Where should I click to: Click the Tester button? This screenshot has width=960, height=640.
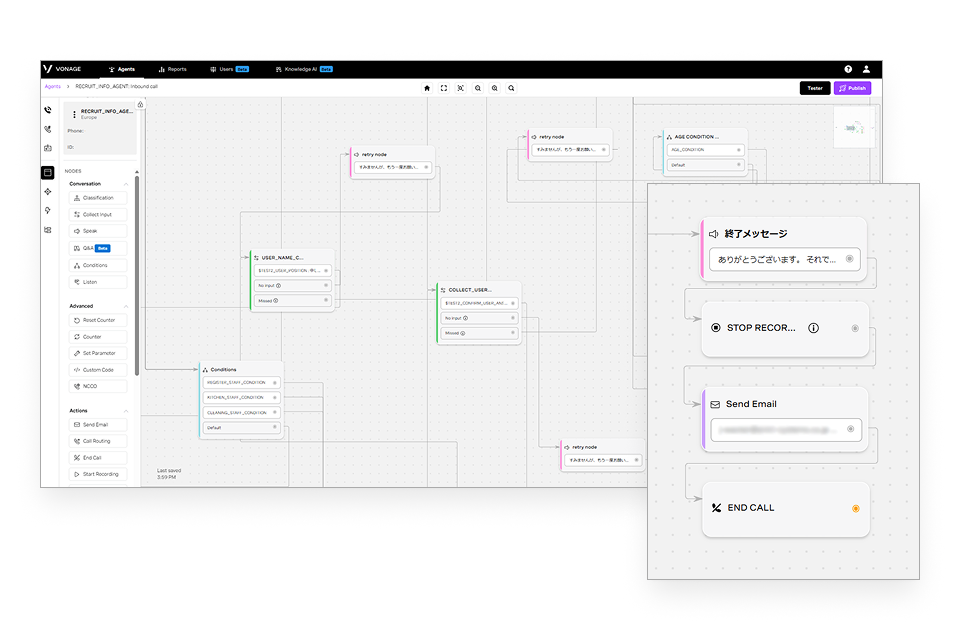click(x=815, y=88)
